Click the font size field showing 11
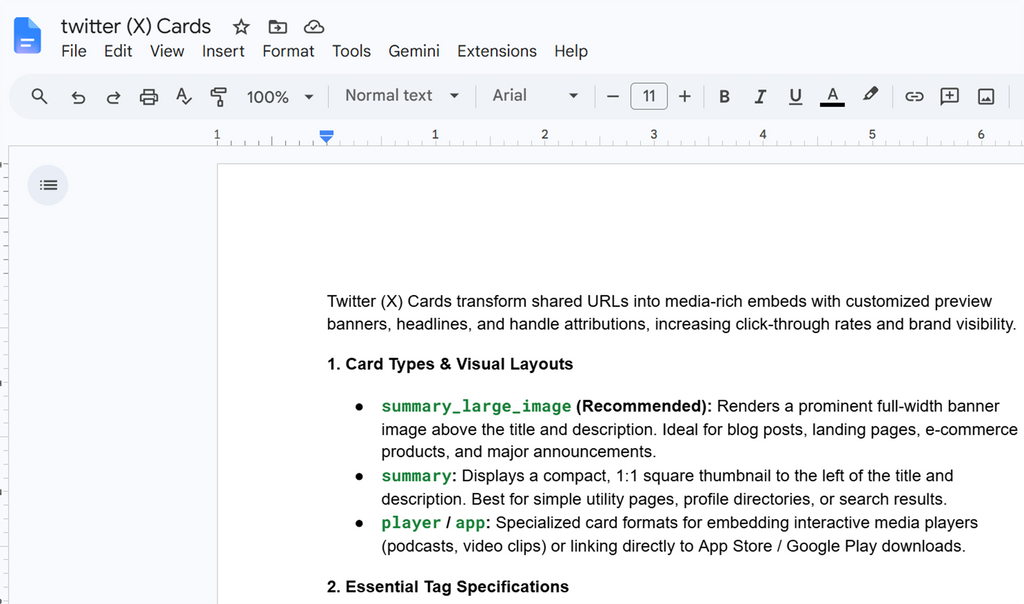 (x=648, y=96)
